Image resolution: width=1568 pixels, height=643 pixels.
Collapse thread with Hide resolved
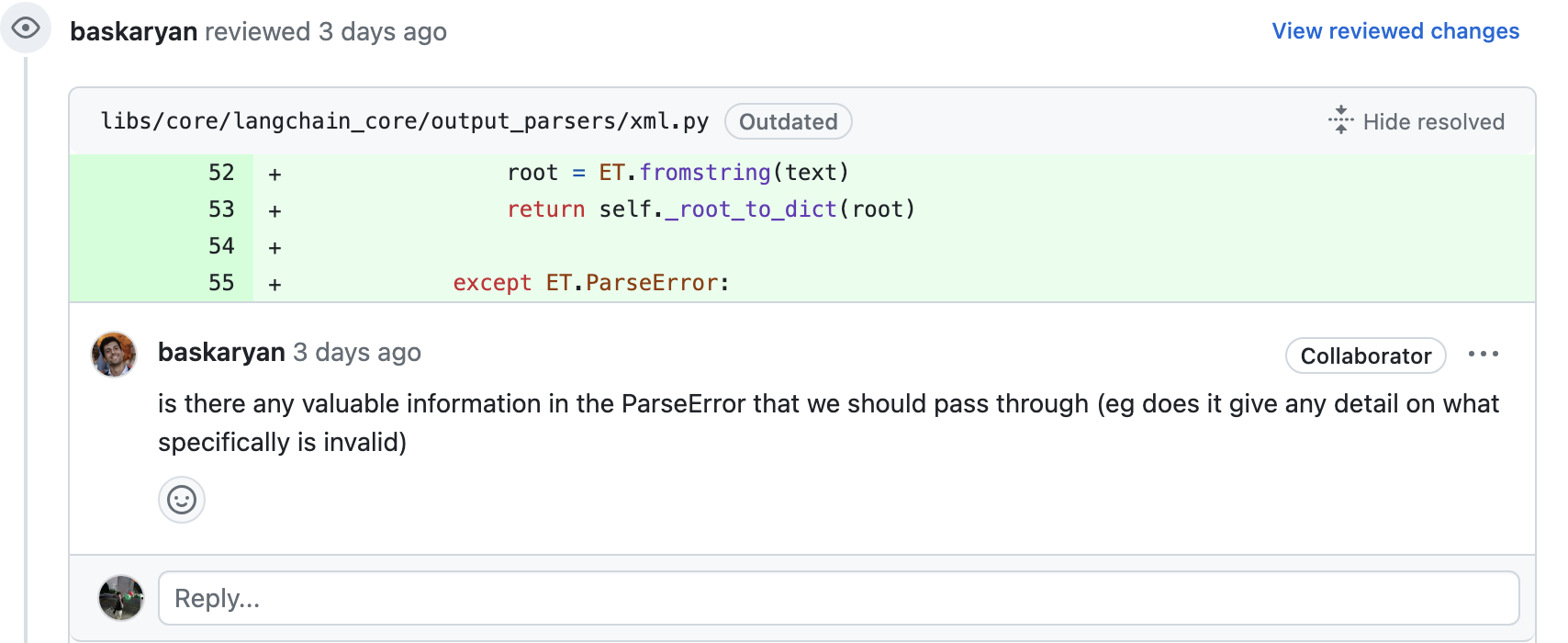coord(1416,121)
